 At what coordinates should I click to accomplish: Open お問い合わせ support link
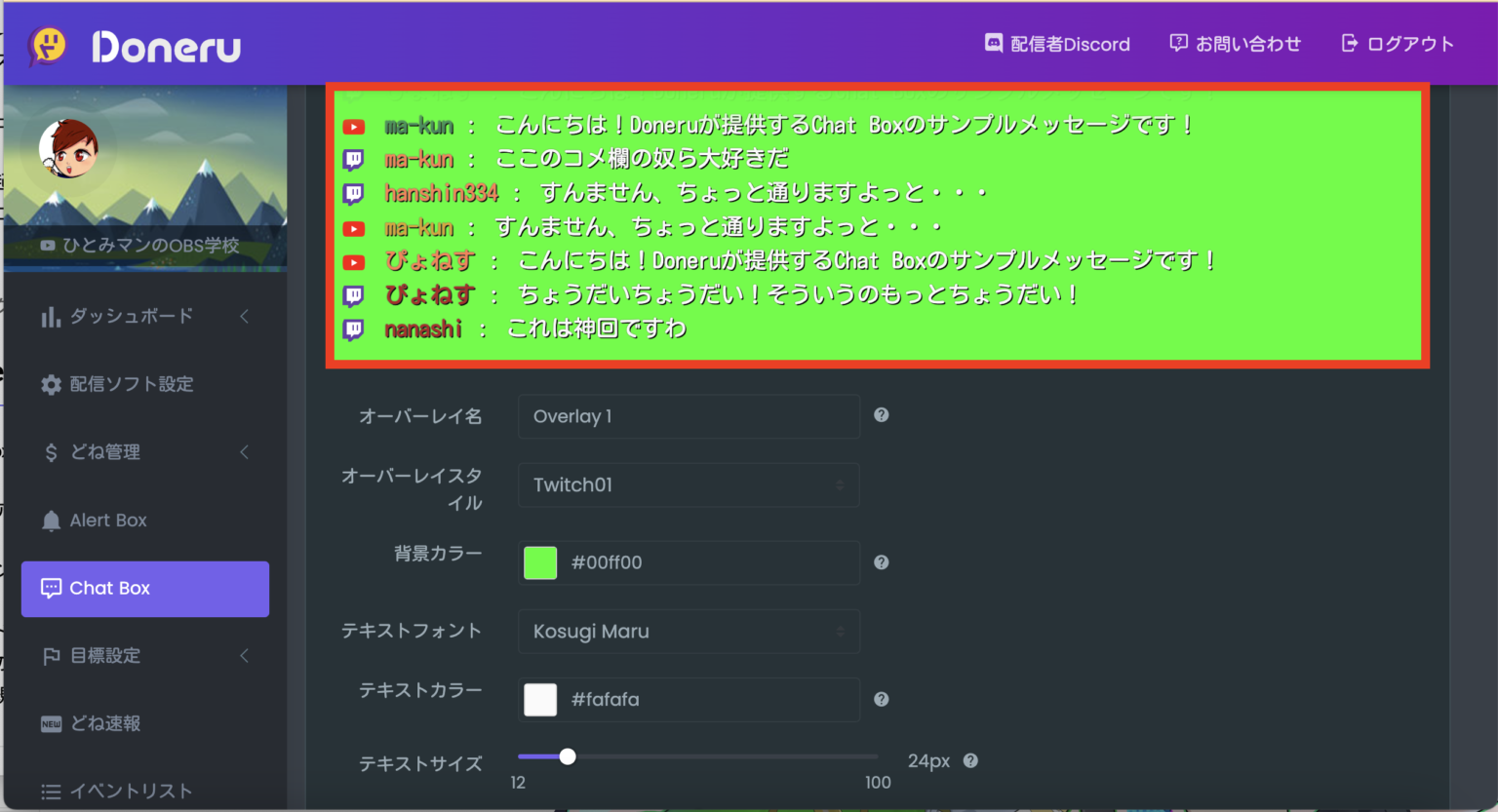(x=1235, y=44)
